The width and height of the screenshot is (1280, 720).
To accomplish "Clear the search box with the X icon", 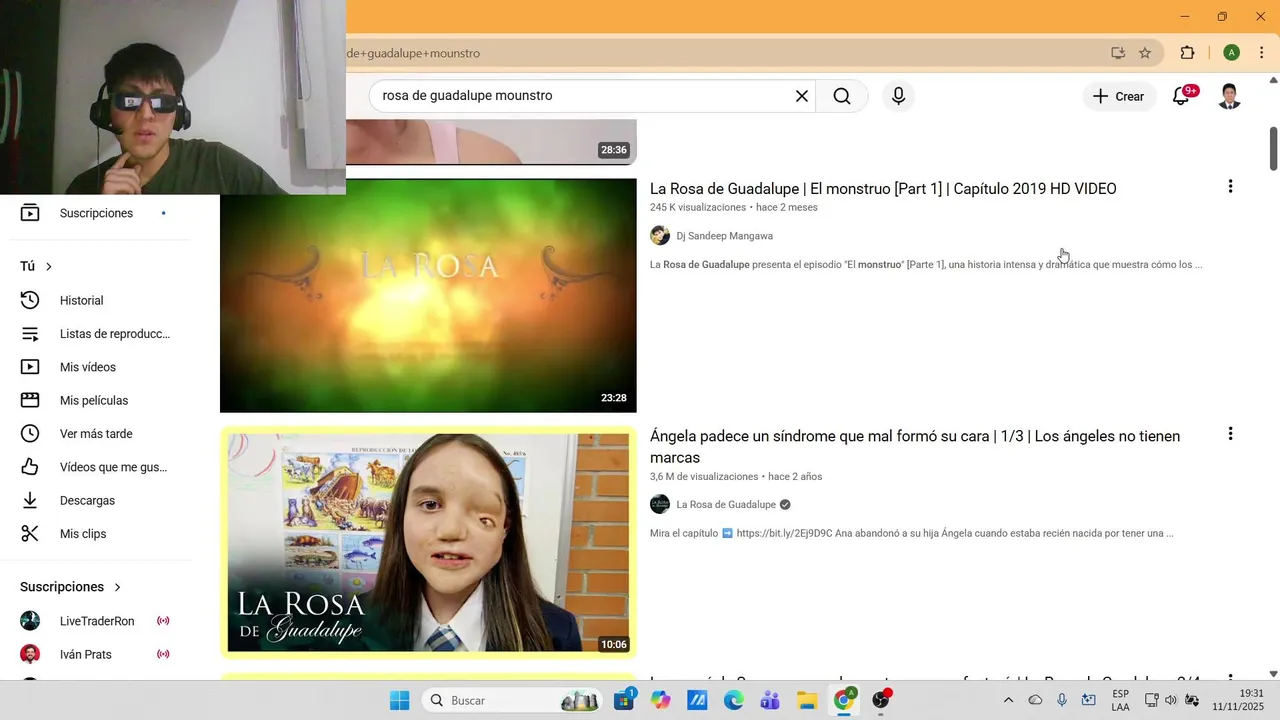I will point(801,96).
